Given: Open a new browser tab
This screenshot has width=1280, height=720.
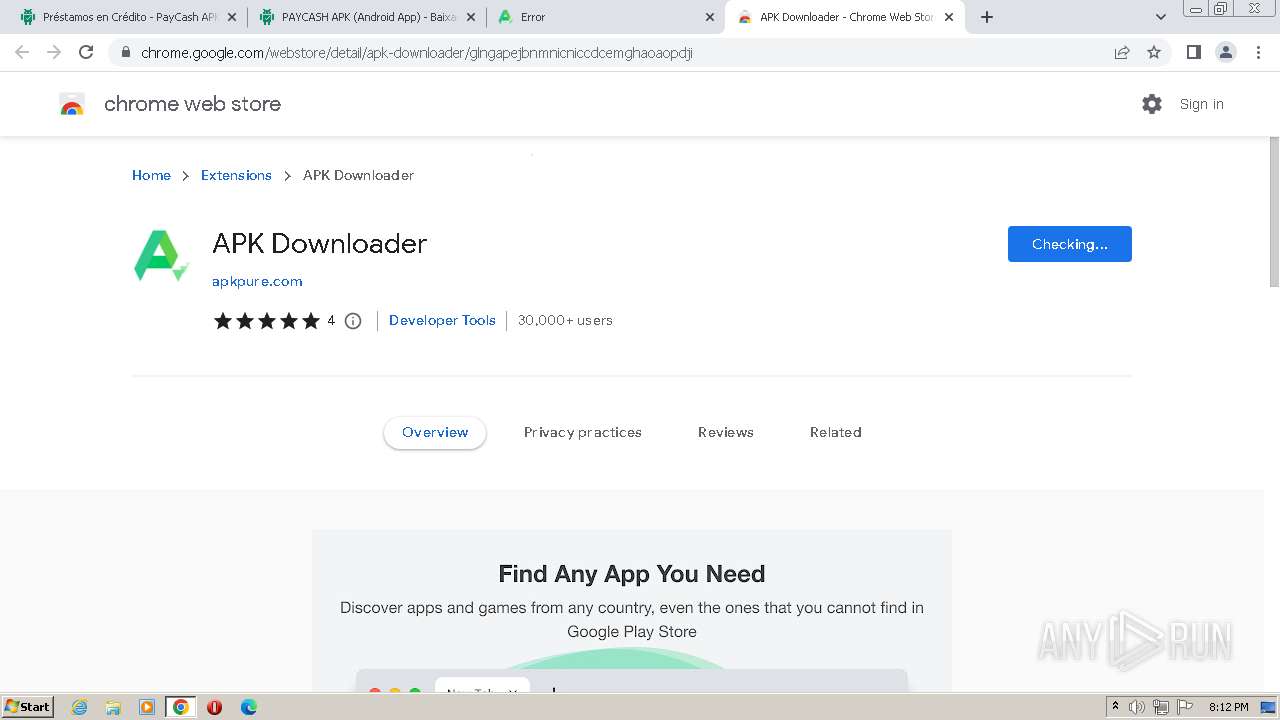Looking at the screenshot, I should (x=987, y=17).
